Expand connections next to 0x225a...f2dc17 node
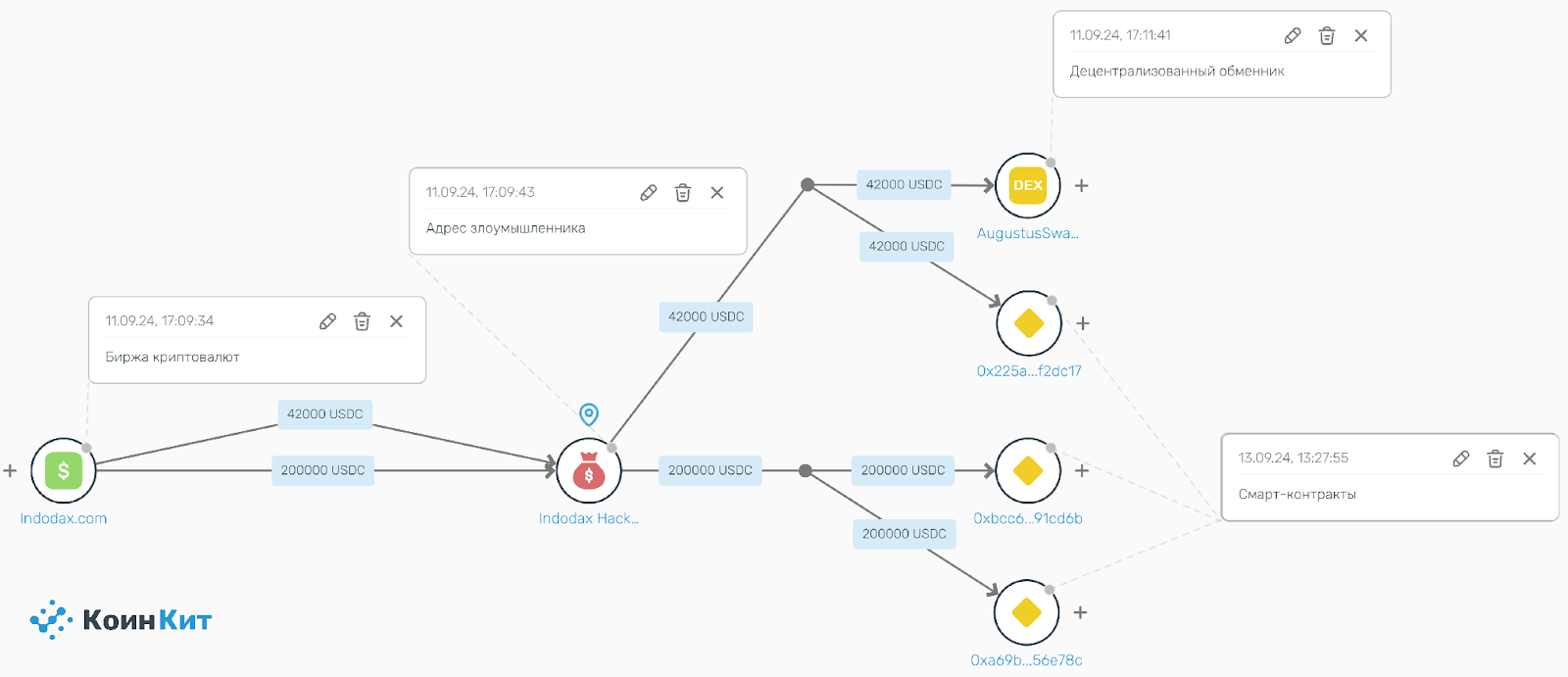1568x677 pixels. [1083, 323]
